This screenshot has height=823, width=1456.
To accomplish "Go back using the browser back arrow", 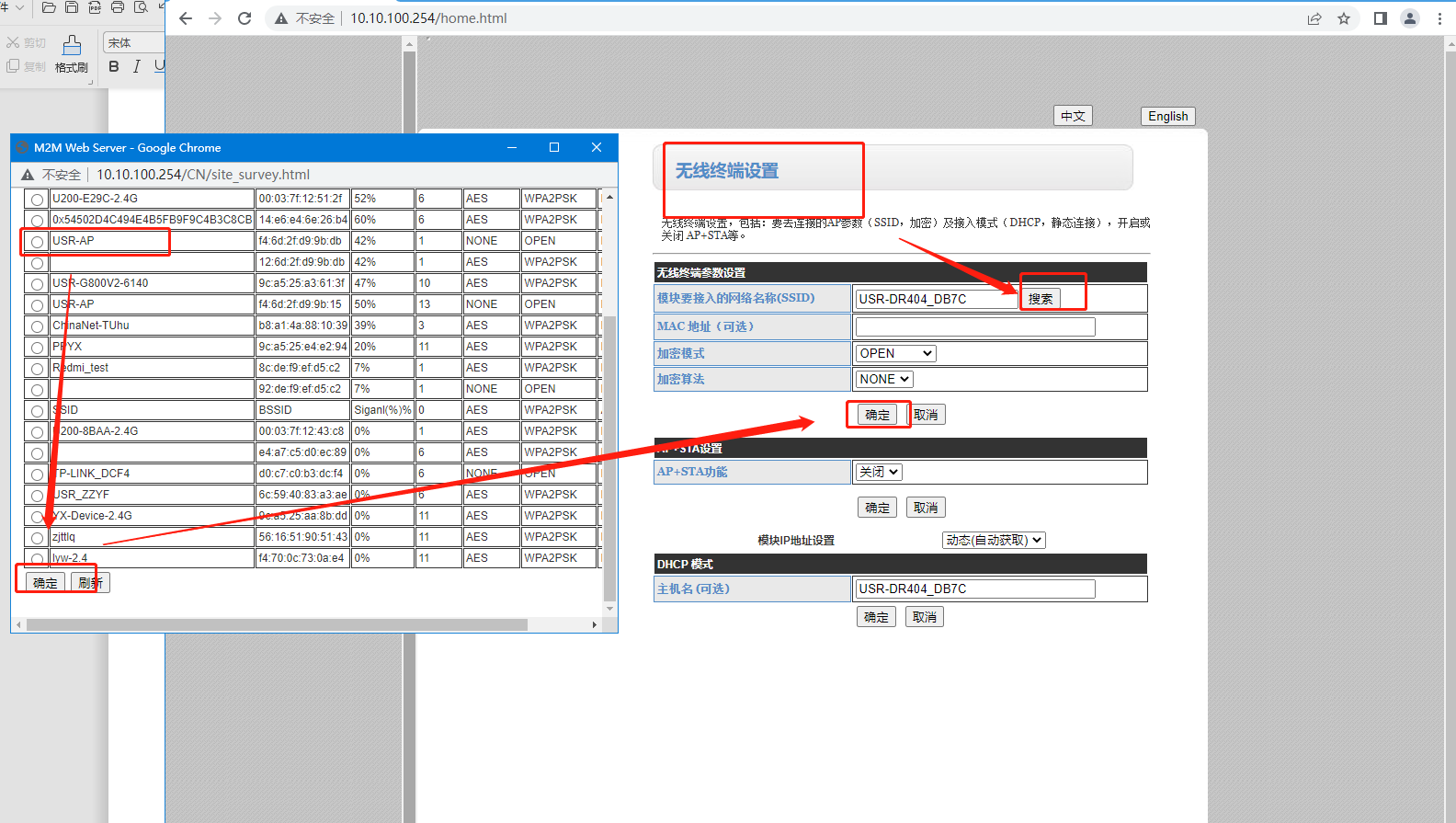I will (x=186, y=18).
